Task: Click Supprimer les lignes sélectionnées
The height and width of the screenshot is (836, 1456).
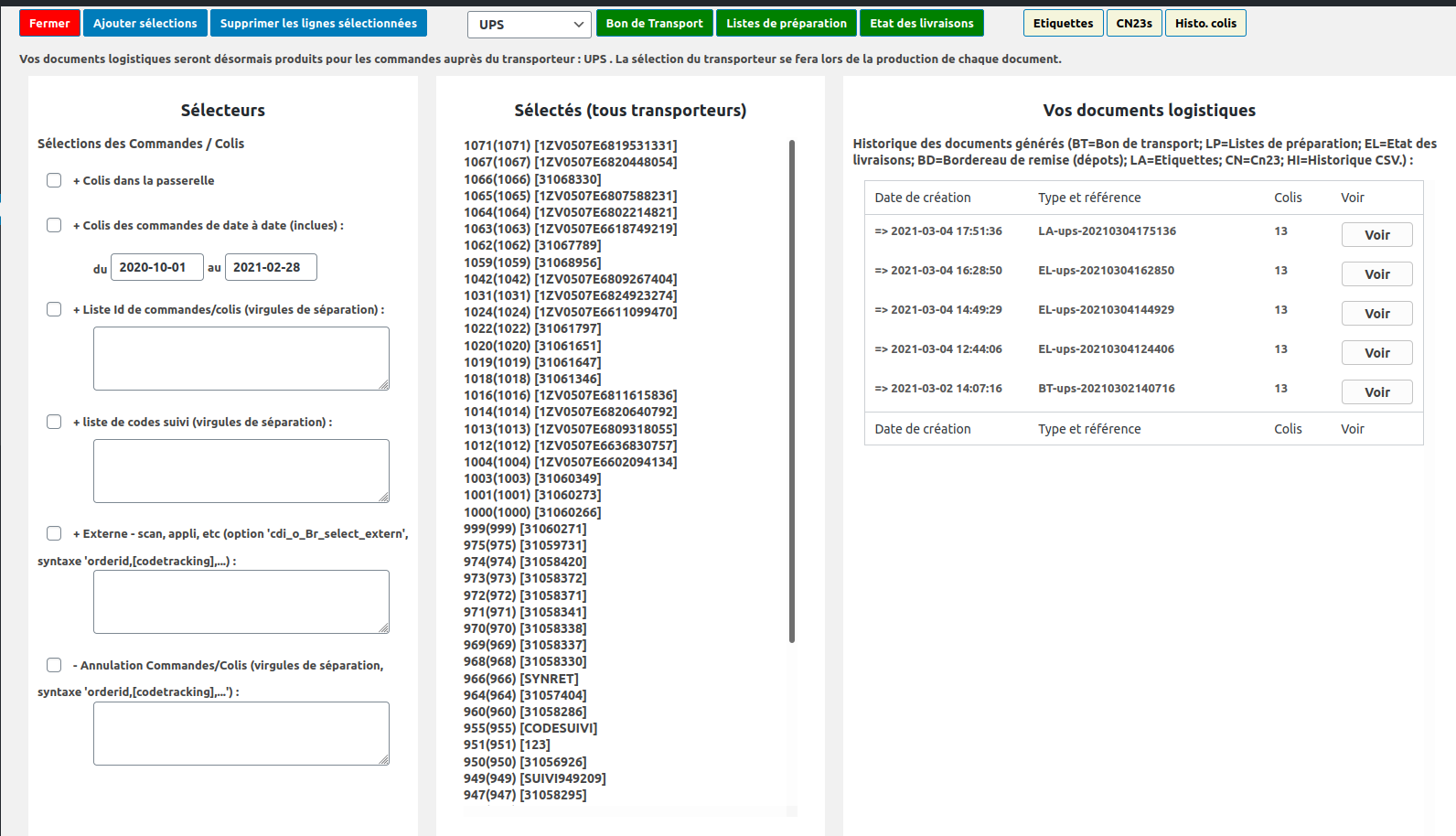Action: click(x=318, y=24)
